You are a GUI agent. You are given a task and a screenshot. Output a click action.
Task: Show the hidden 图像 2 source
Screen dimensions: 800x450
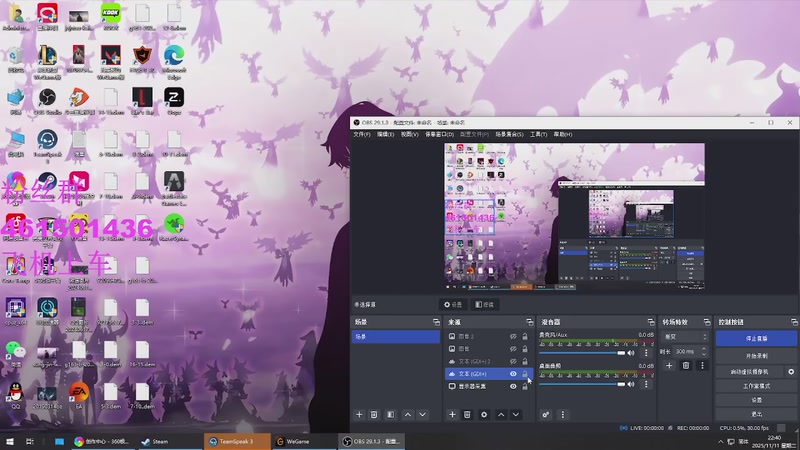click(513, 337)
